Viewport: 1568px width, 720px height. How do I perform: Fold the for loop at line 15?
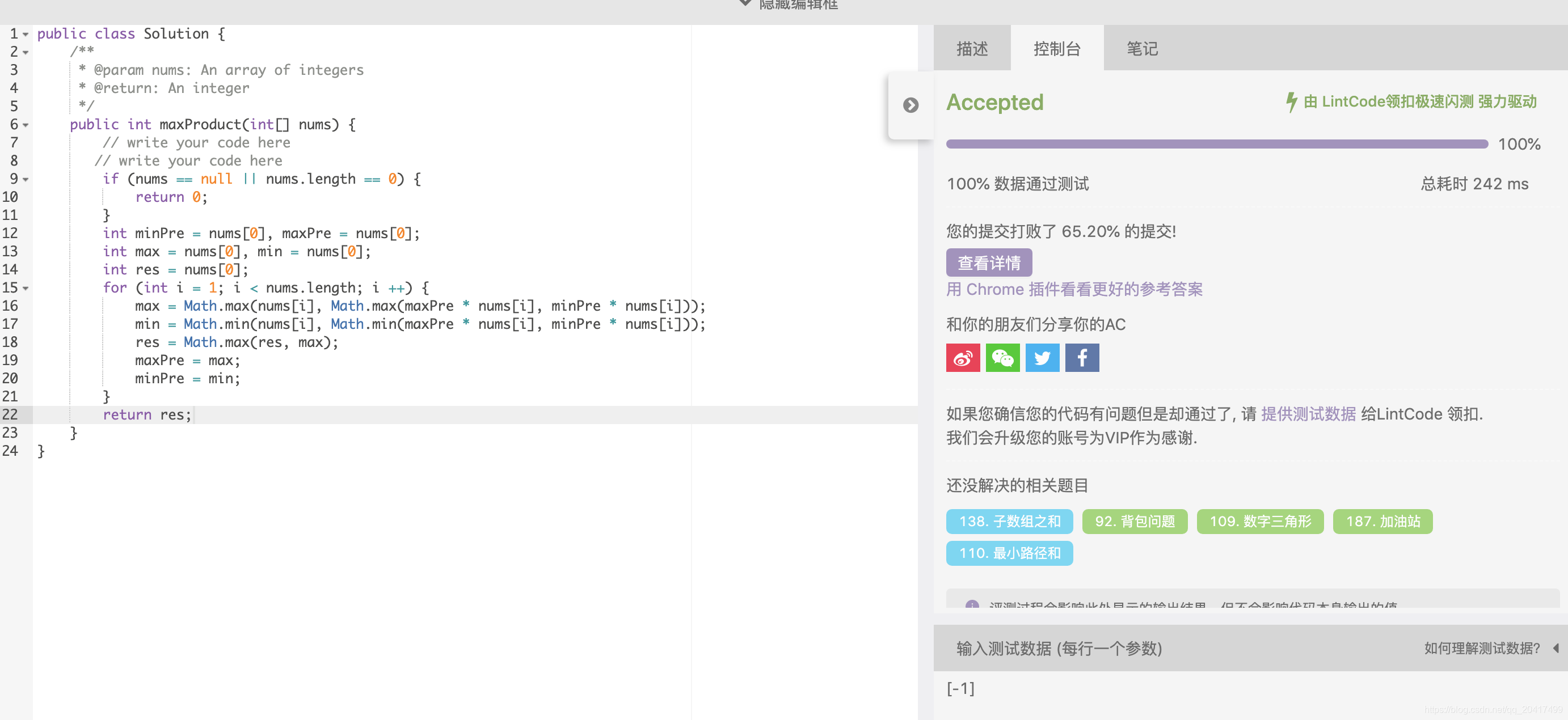click(x=26, y=288)
